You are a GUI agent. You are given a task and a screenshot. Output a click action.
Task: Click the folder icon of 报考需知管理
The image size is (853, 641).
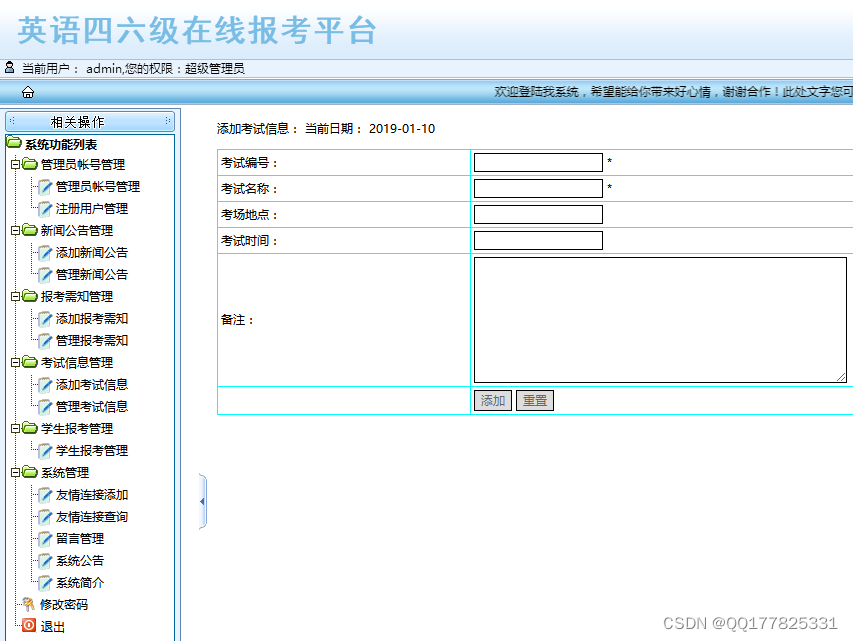coord(30,296)
